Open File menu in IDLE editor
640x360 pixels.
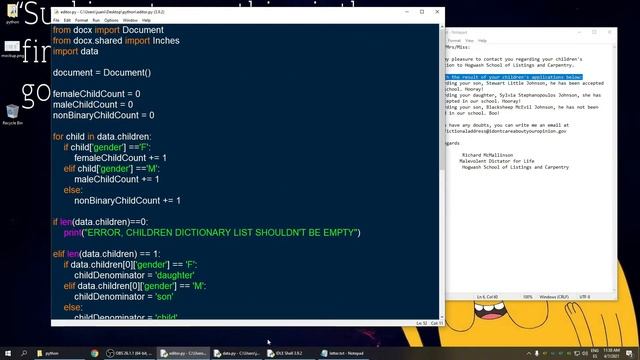(56, 20)
